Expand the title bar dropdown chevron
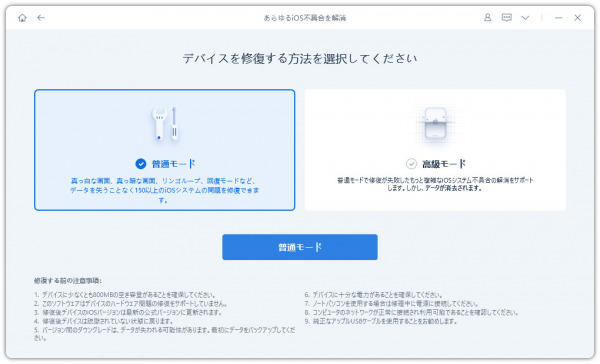The width and height of the screenshot is (600, 364). 525,18
